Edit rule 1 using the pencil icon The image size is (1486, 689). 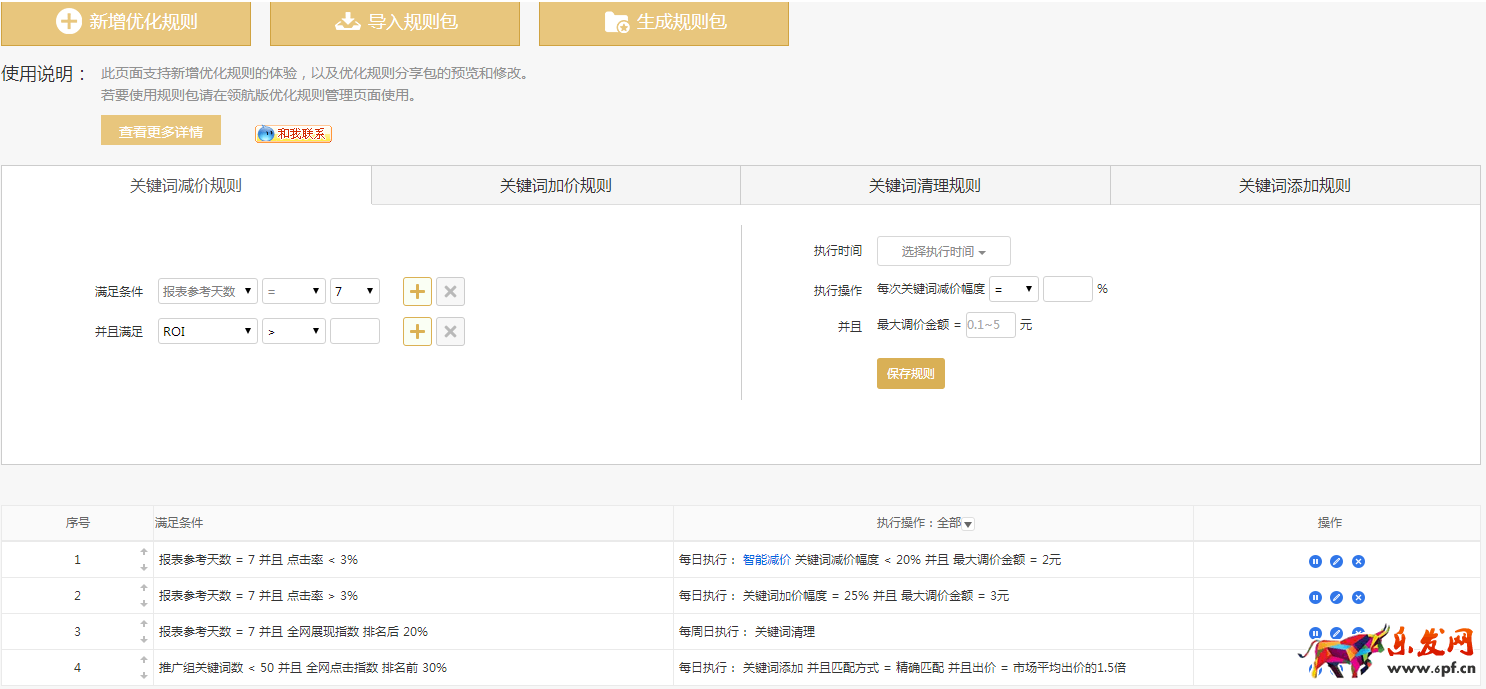click(x=1336, y=561)
